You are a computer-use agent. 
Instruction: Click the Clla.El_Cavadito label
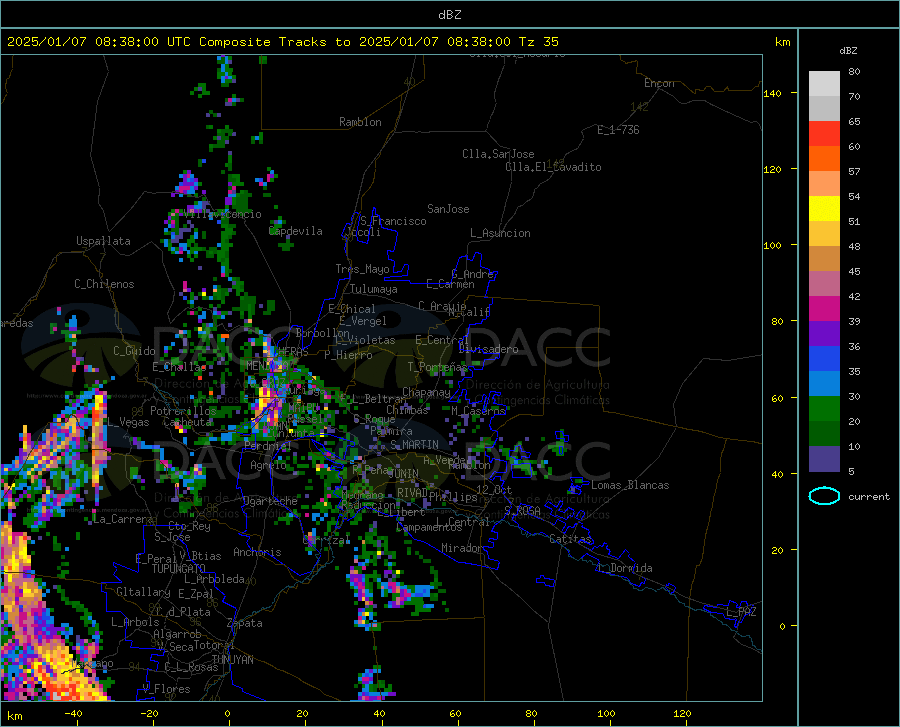point(553,167)
